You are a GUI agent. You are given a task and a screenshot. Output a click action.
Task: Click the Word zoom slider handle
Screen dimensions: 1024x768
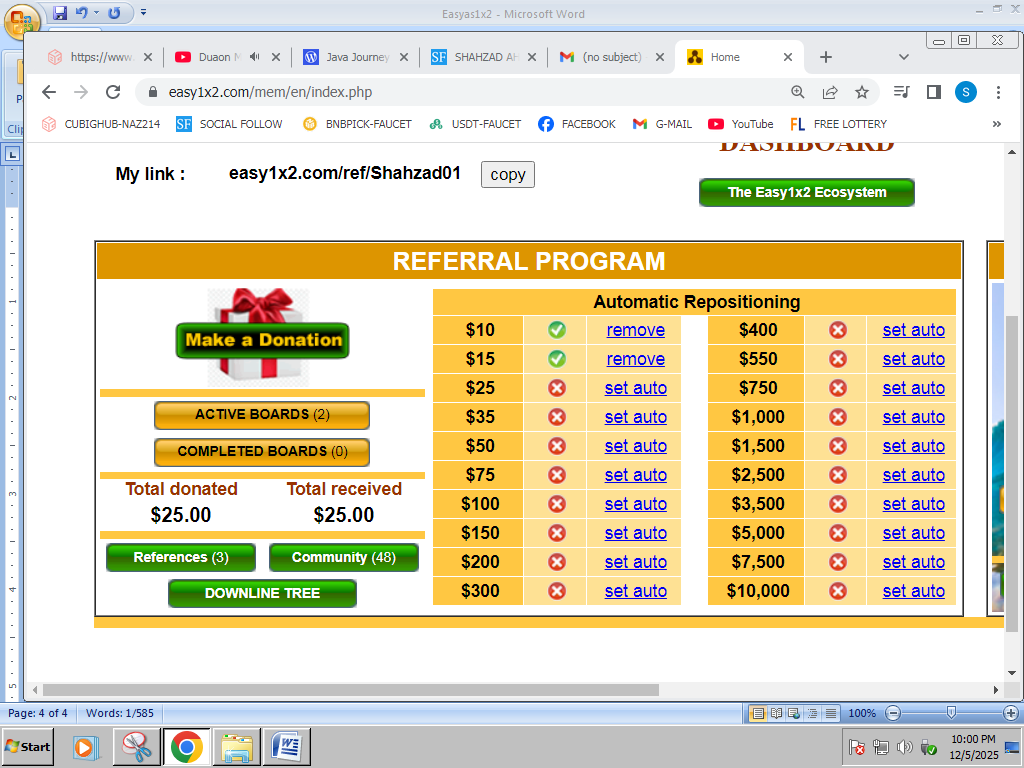(x=951, y=713)
